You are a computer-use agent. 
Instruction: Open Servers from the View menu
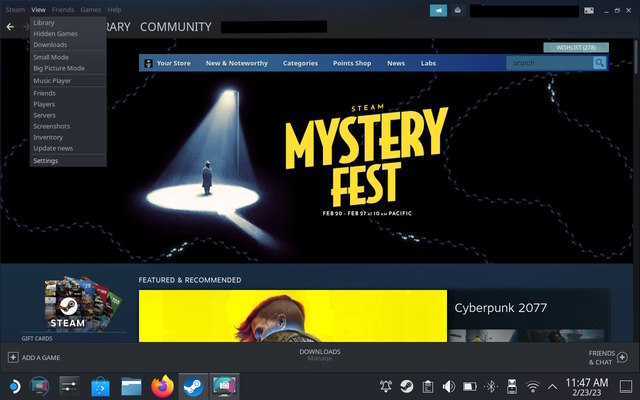(x=44, y=116)
